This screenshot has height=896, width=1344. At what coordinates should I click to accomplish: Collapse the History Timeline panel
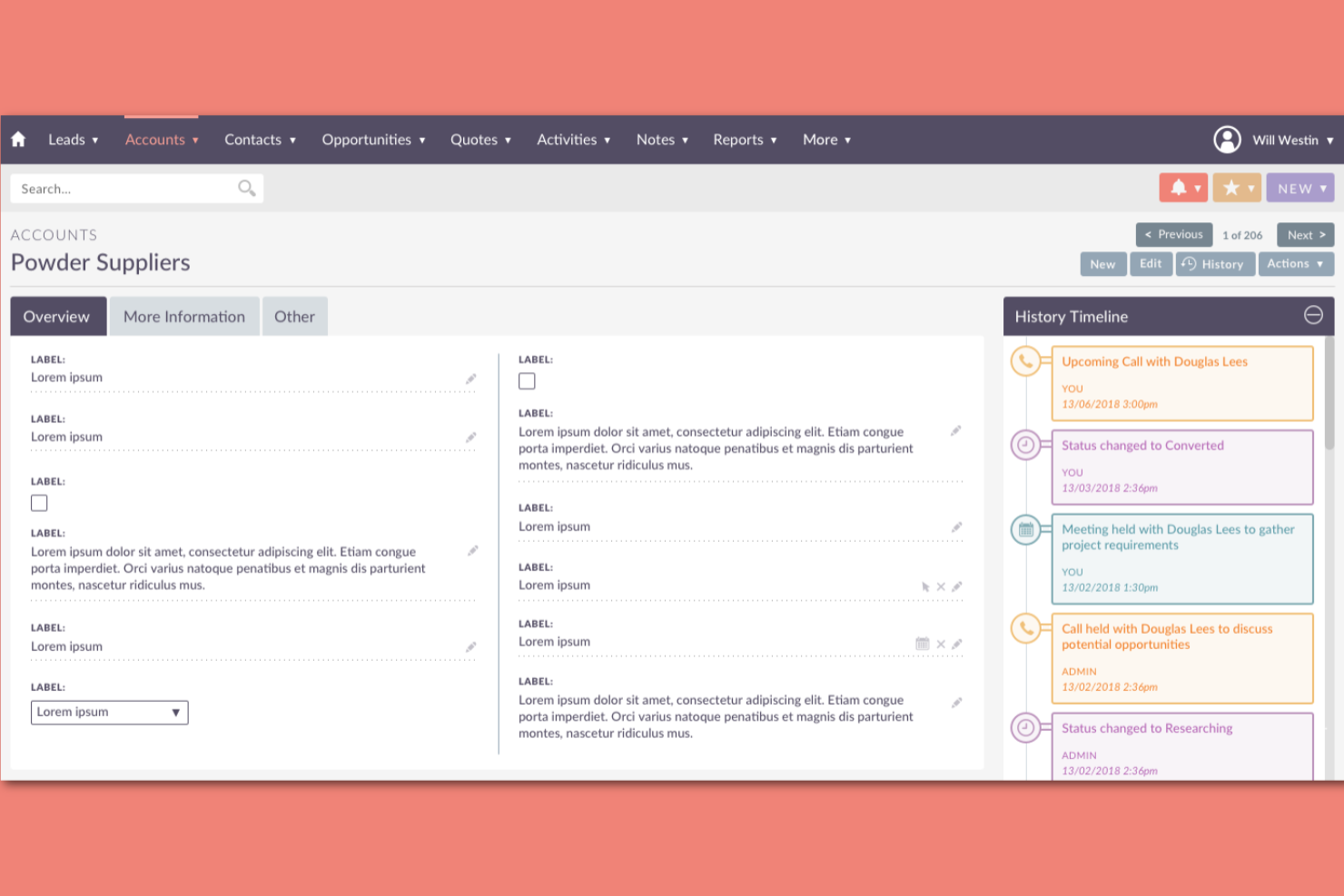(x=1313, y=315)
